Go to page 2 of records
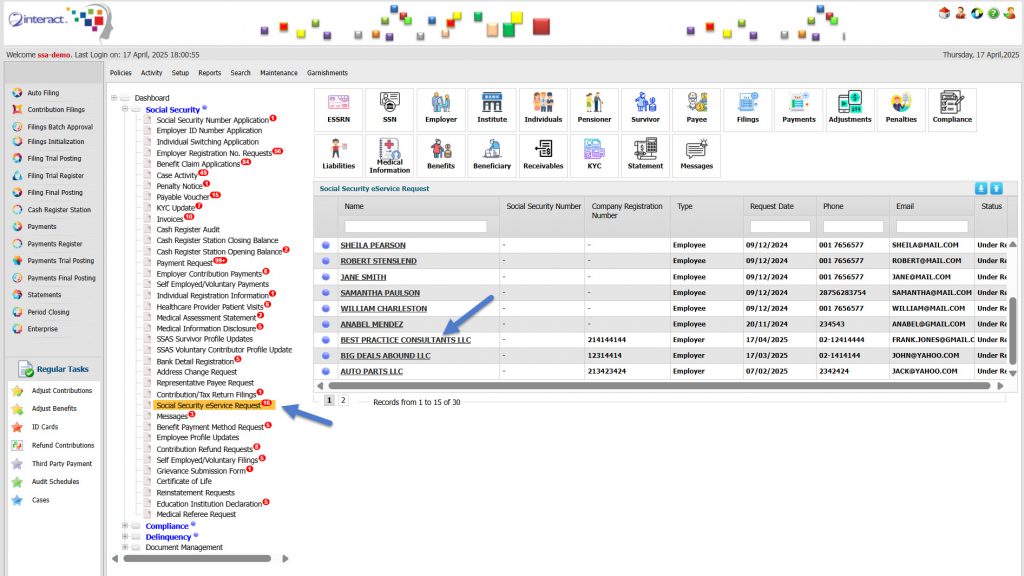The image size is (1024, 576). (343, 400)
